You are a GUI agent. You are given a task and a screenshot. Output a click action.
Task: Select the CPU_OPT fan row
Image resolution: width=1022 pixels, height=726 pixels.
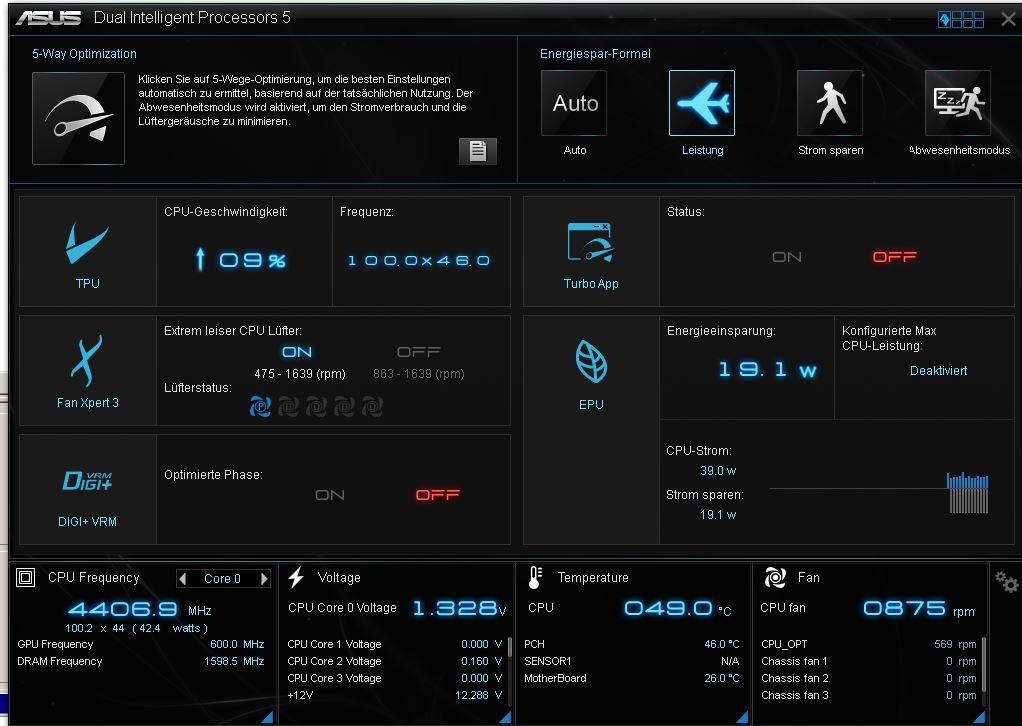tap(869, 644)
